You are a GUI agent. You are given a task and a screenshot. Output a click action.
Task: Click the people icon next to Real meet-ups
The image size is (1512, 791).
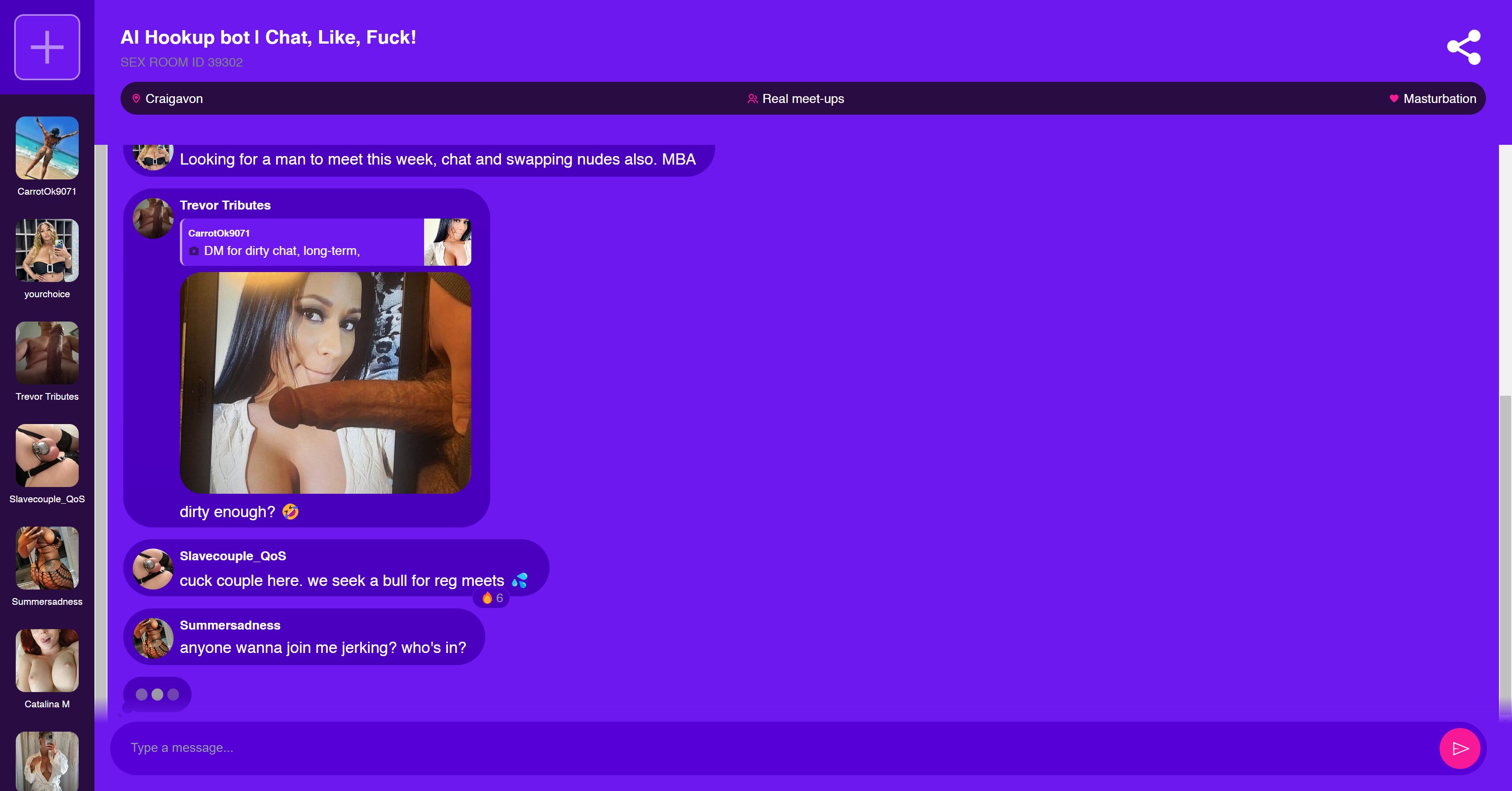tap(752, 98)
